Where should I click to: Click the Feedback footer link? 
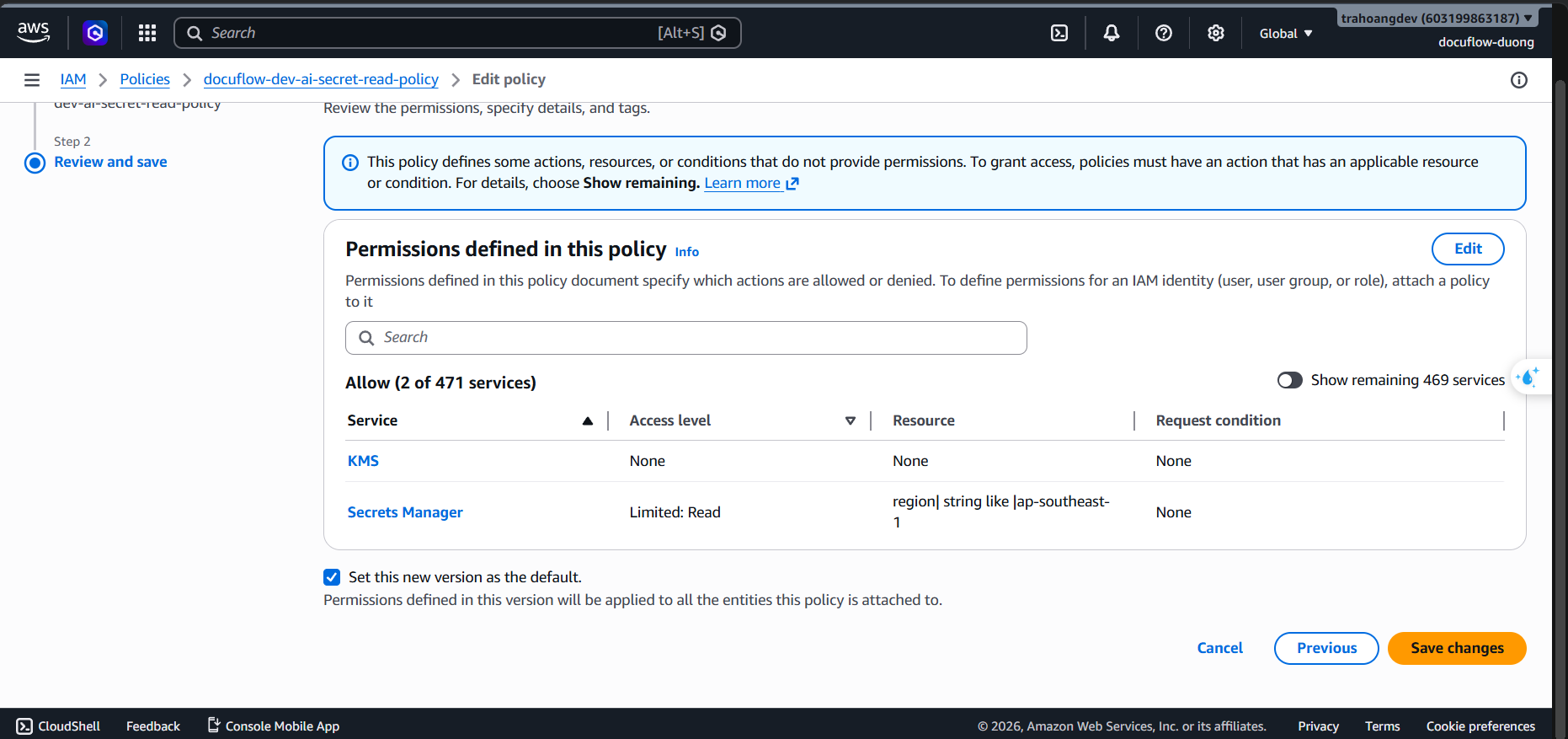(153, 726)
